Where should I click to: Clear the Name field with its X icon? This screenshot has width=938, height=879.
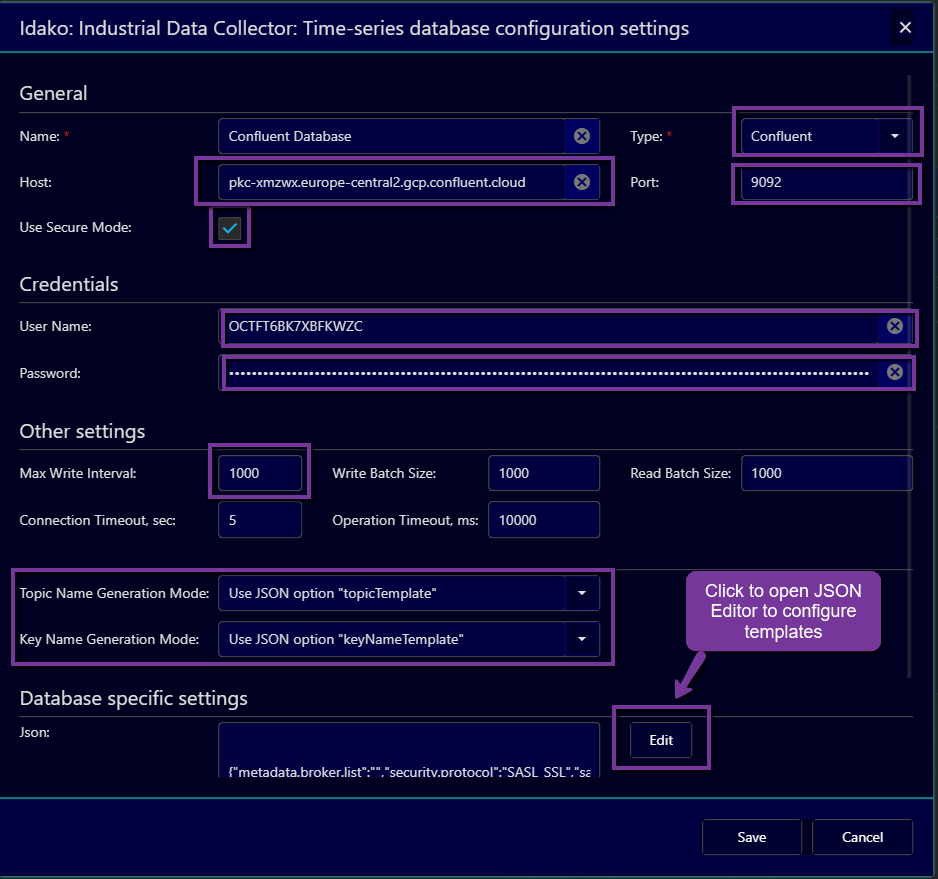pyautogui.click(x=582, y=136)
